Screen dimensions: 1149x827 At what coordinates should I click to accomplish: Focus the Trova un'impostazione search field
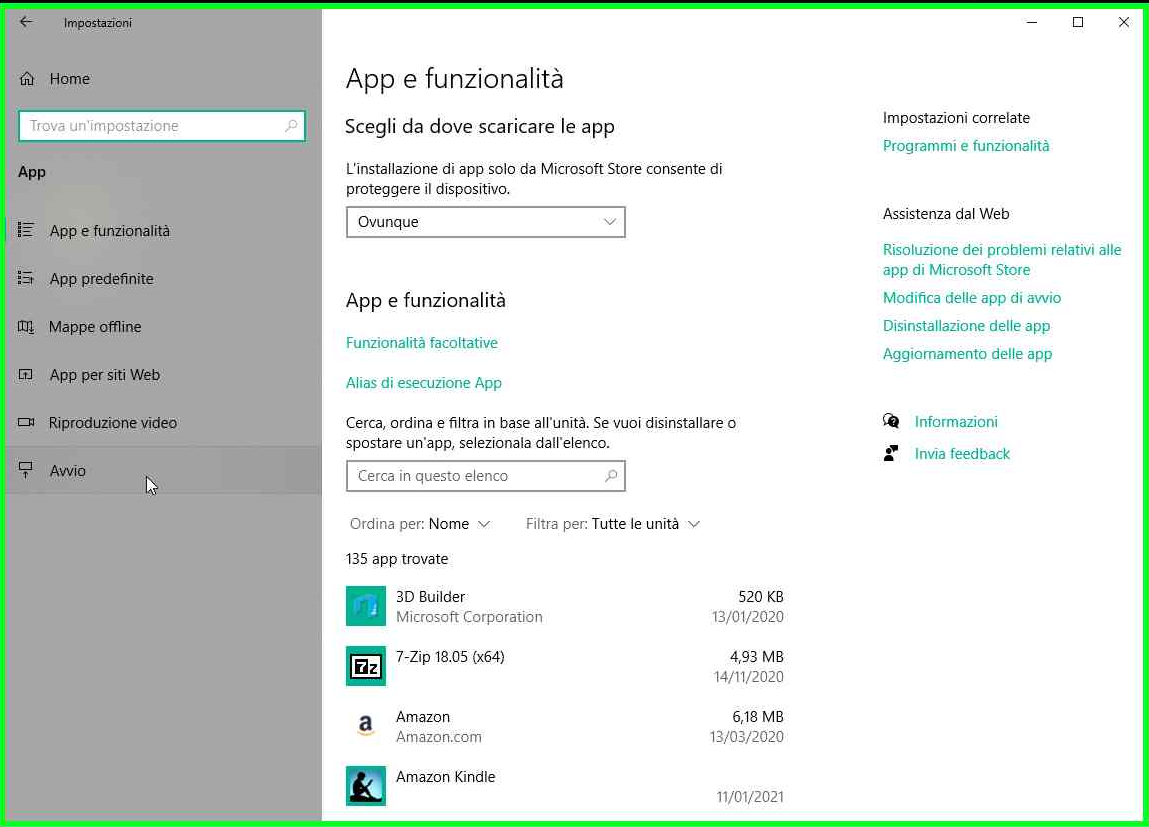point(162,126)
